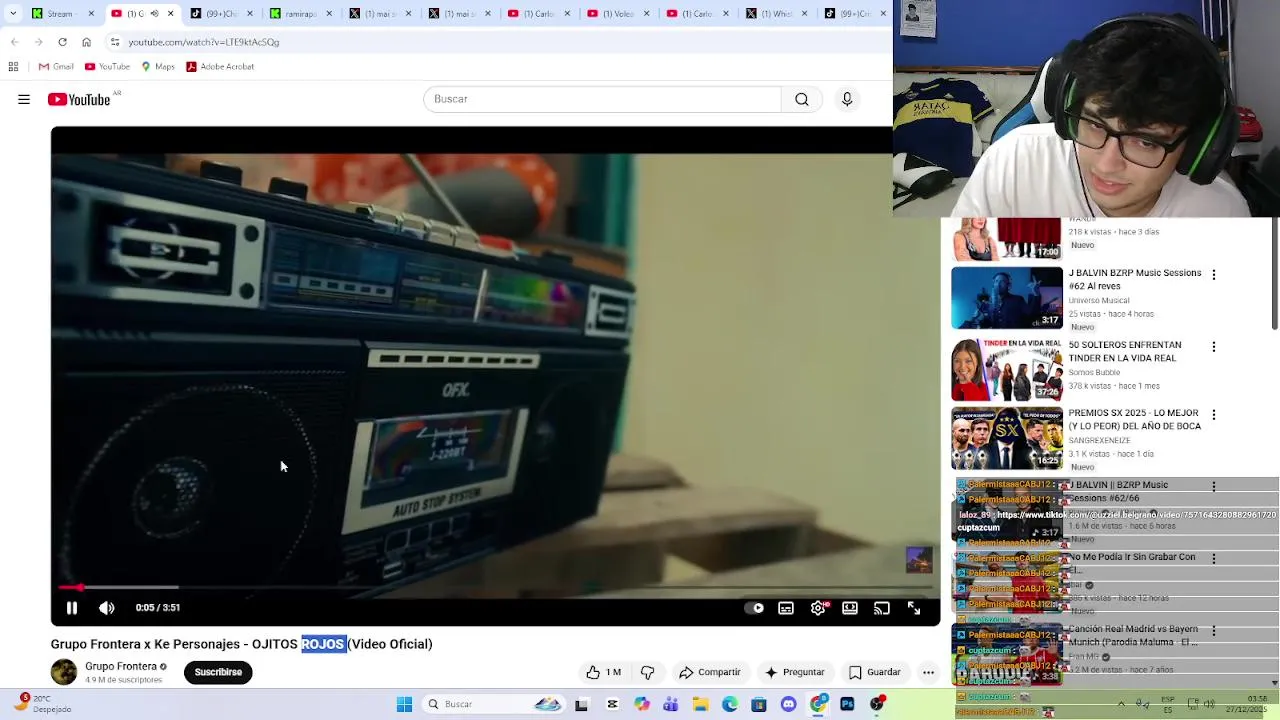
Task: Click the address bar URL youtube.com/watch
Action: pyautogui.click(x=204, y=42)
